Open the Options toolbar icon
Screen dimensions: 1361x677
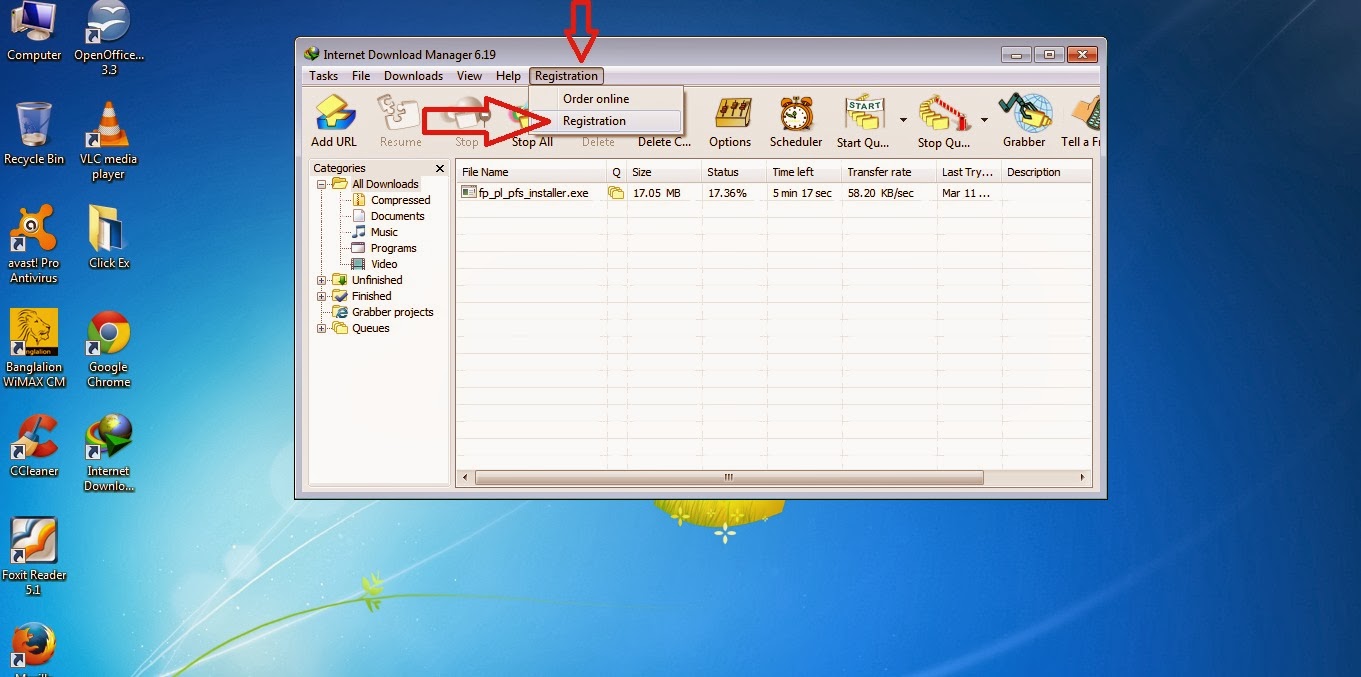click(730, 122)
